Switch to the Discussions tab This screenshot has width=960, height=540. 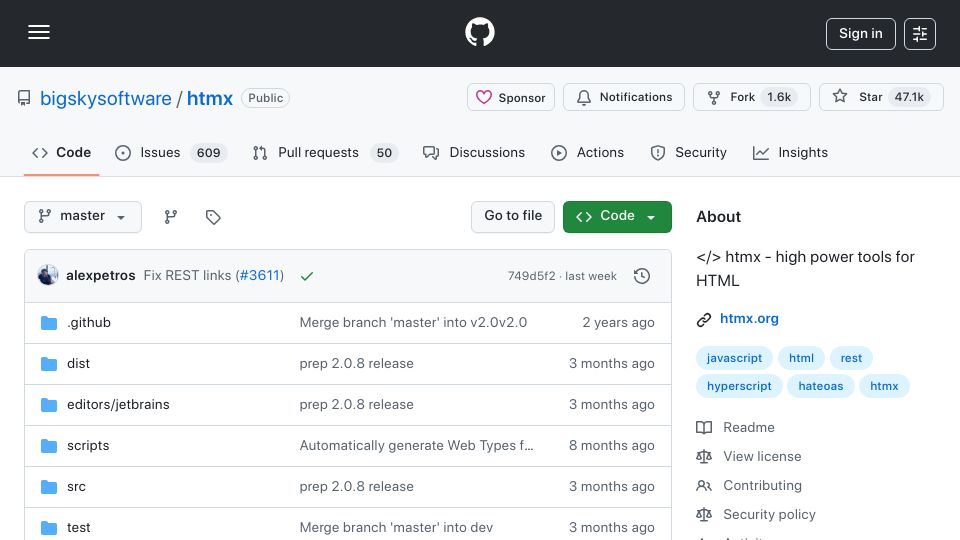pyautogui.click(x=474, y=152)
